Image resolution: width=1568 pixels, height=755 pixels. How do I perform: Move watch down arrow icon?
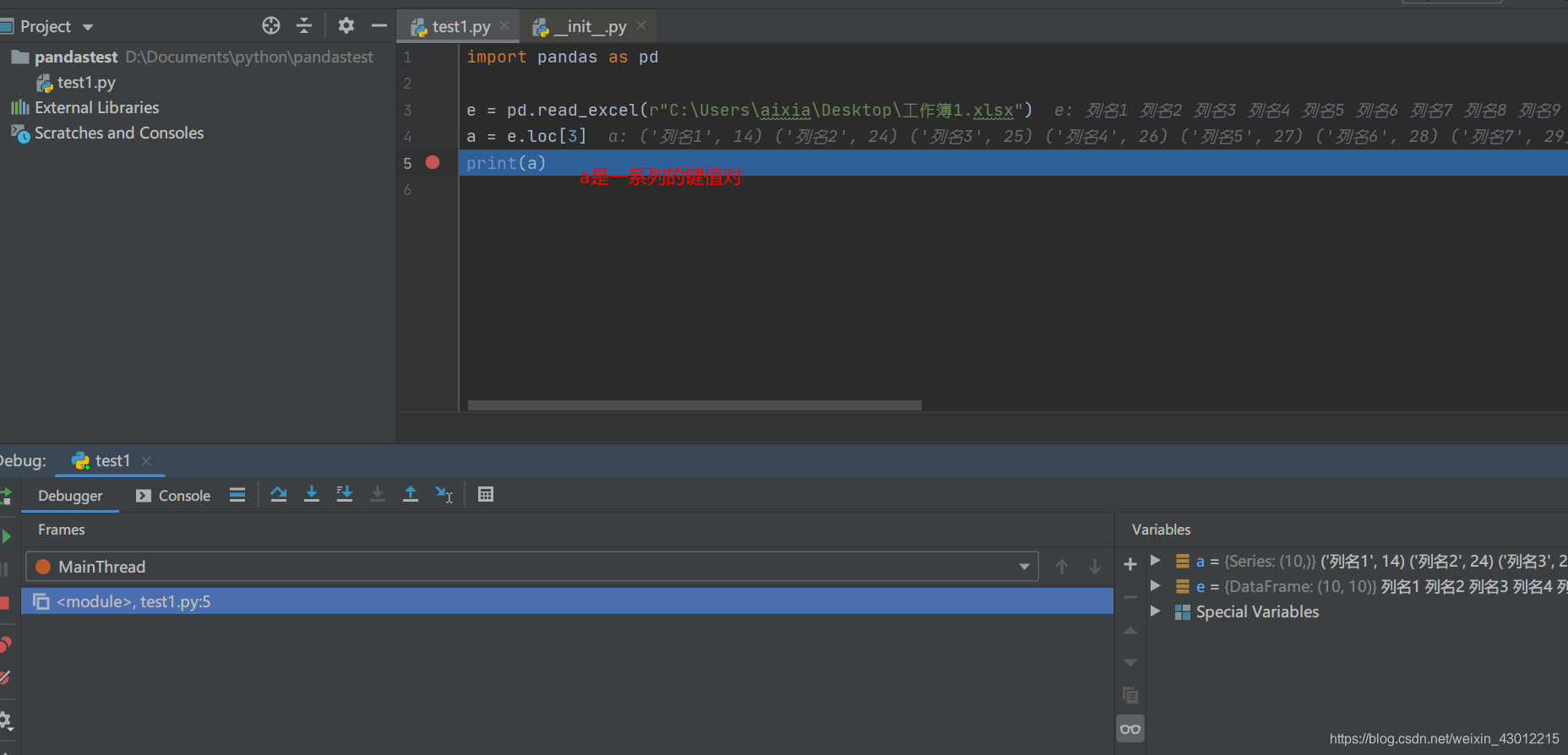point(1130,663)
